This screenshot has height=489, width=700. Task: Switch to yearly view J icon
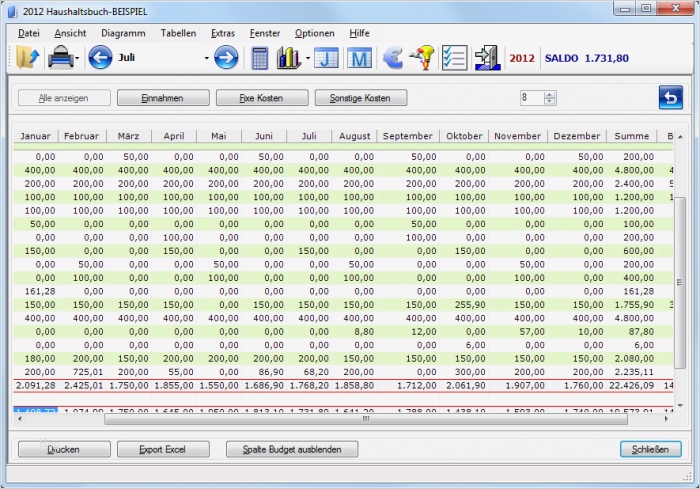click(327, 58)
